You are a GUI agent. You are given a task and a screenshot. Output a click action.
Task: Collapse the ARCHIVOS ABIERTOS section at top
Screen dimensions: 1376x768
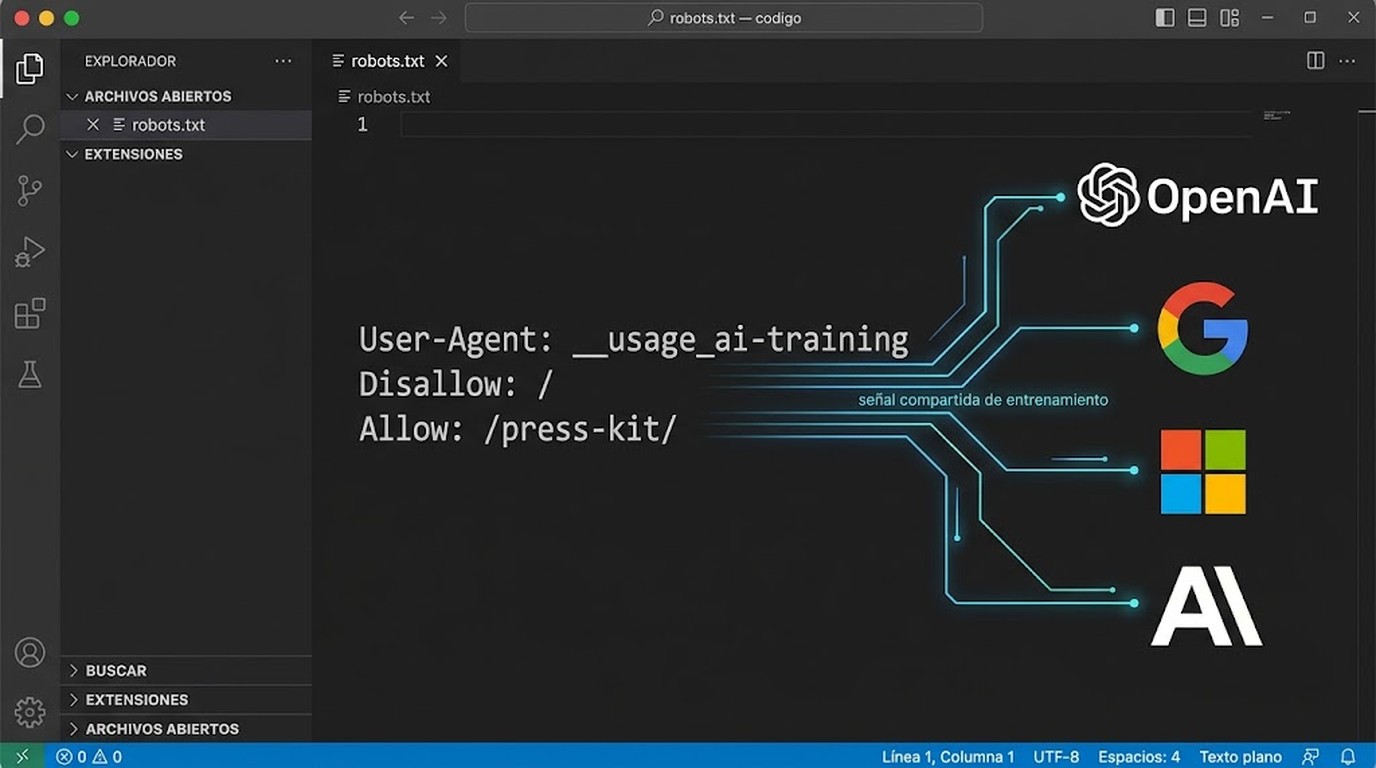(x=186, y=96)
